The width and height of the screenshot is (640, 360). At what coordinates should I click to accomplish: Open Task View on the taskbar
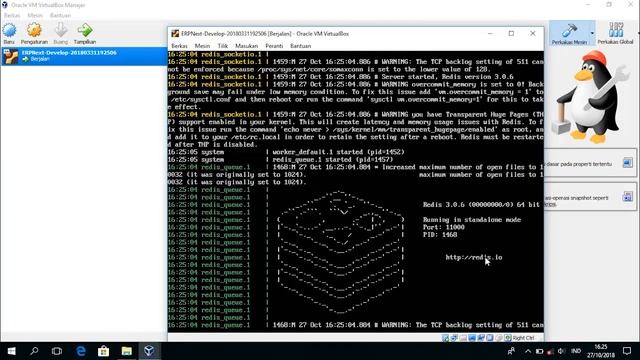57,351
